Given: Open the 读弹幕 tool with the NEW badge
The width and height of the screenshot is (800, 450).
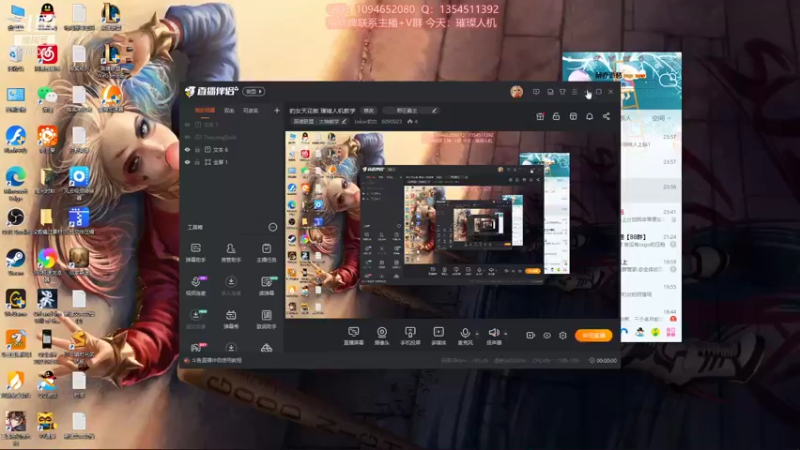Looking at the screenshot, I should click(266, 286).
